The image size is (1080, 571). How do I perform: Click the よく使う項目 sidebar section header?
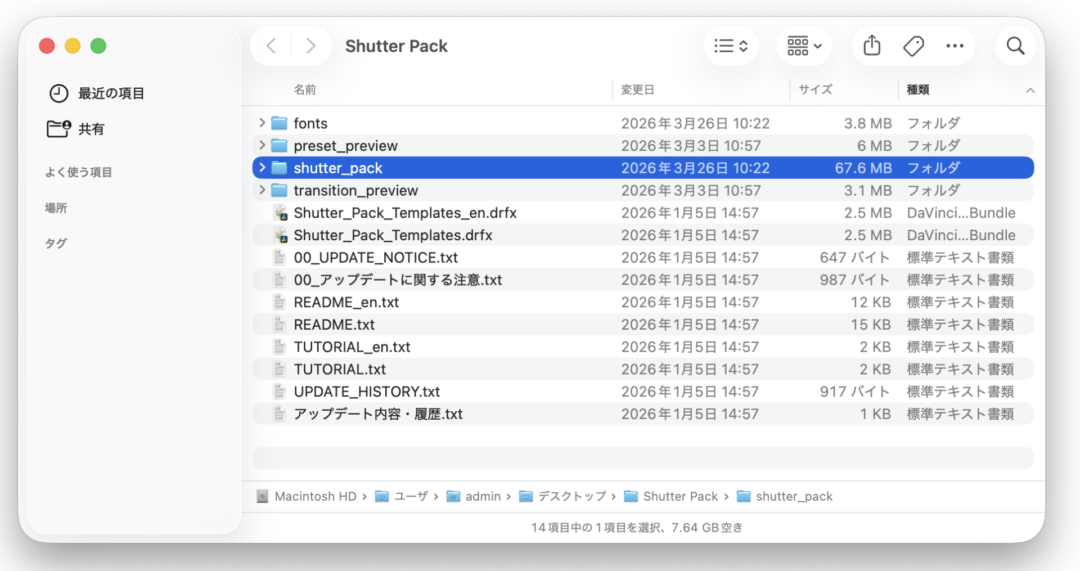pyautogui.click(x=79, y=172)
